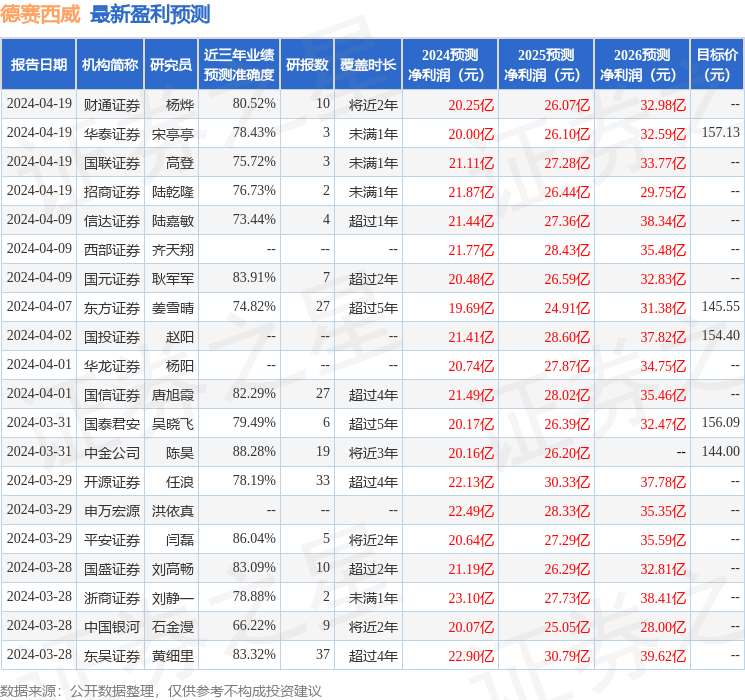Click the 中金公司 institution cell

[x=112, y=453]
